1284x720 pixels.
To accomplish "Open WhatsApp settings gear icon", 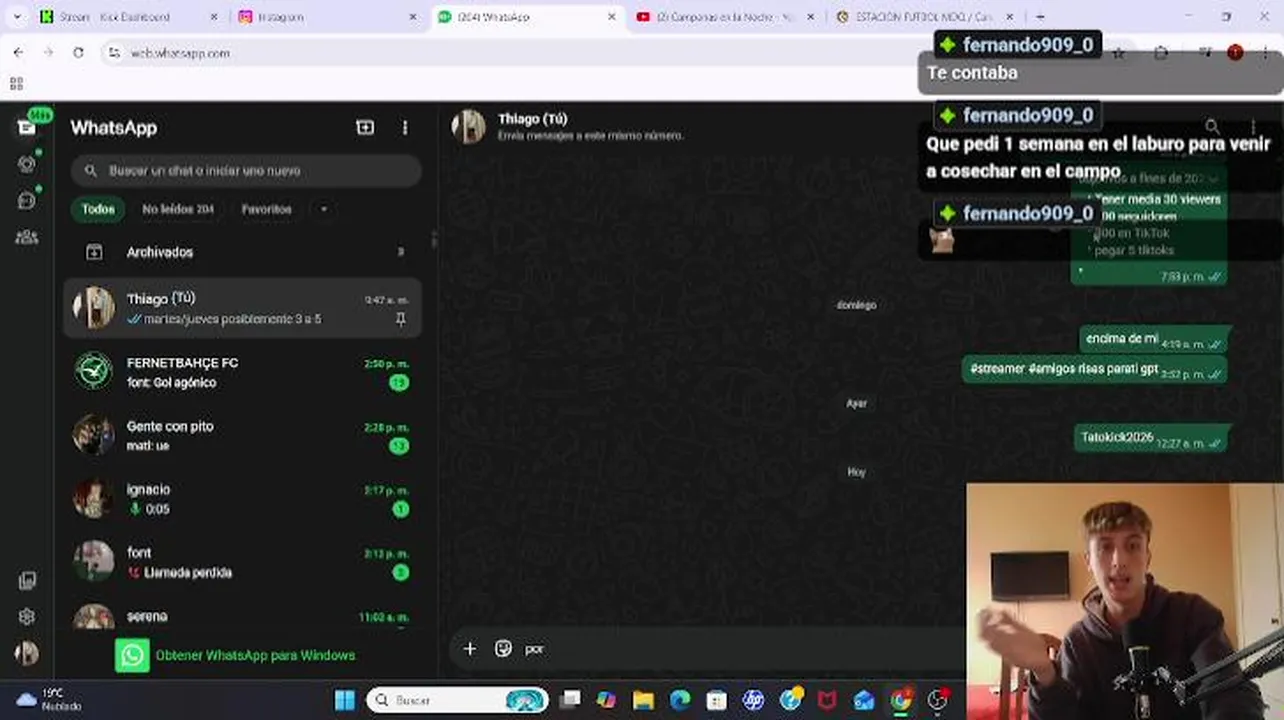I will (x=27, y=617).
